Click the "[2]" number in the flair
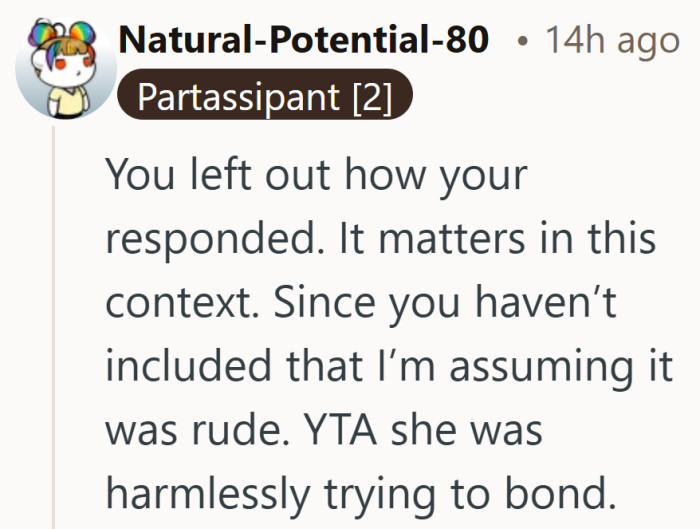700x529 pixels. 372,98
